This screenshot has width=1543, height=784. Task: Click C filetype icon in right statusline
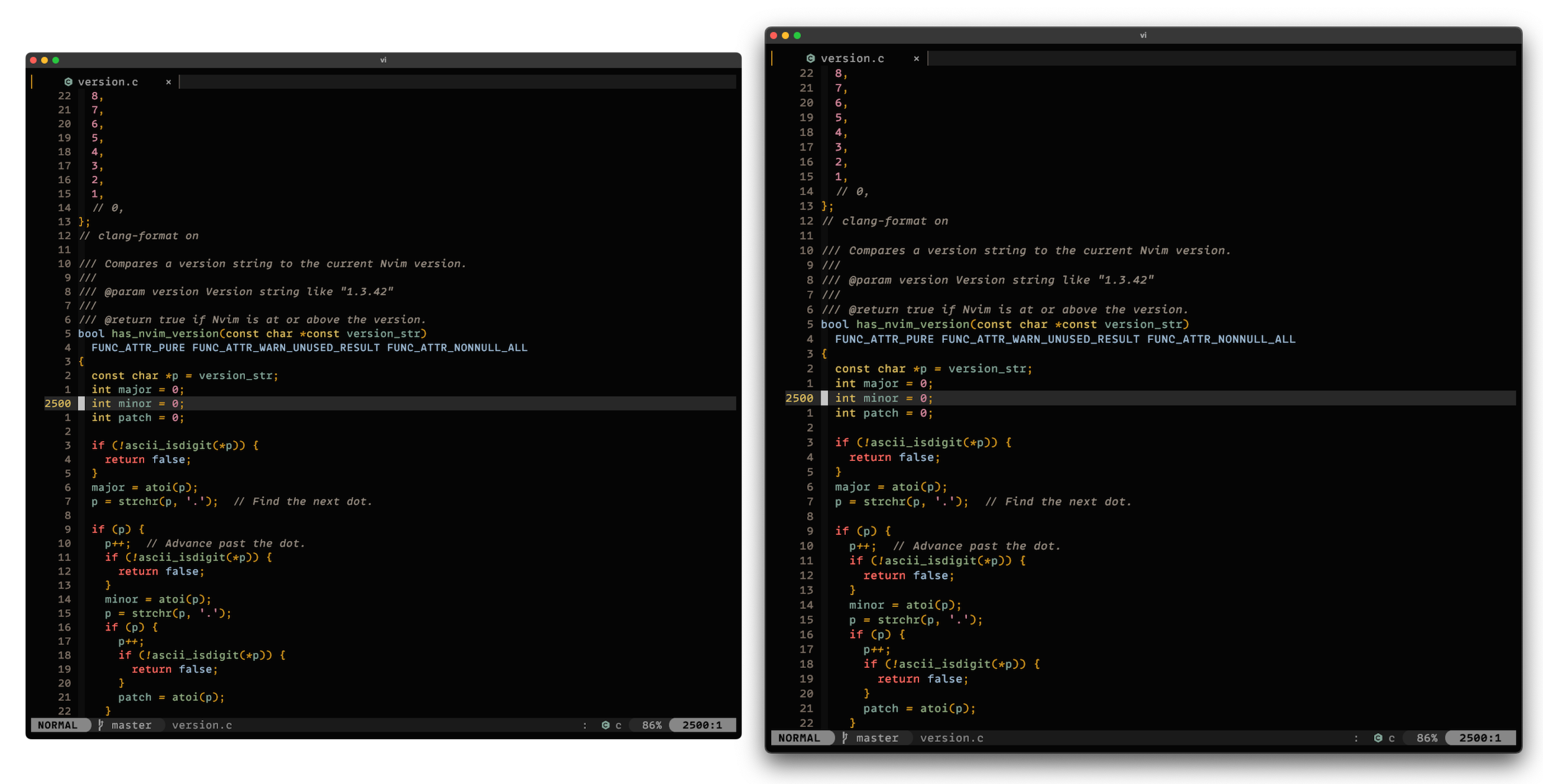tap(1378, 738)
